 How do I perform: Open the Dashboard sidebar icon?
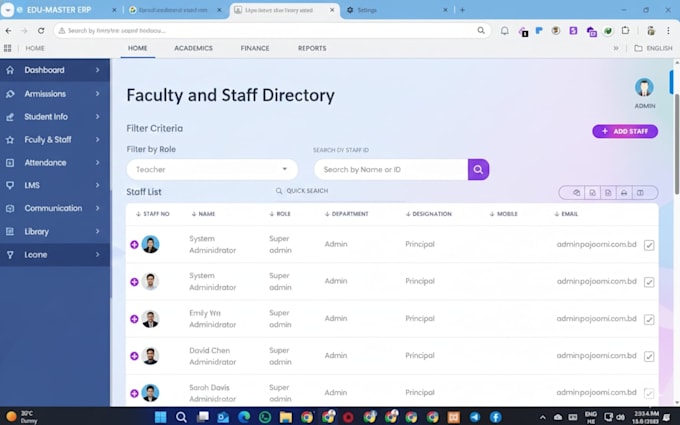click(x=10, y=70)
